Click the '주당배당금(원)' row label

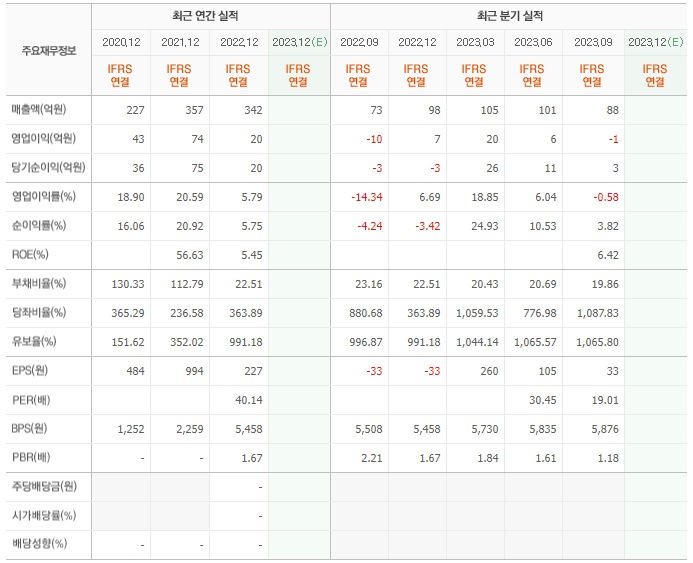[x=44, y=487]
